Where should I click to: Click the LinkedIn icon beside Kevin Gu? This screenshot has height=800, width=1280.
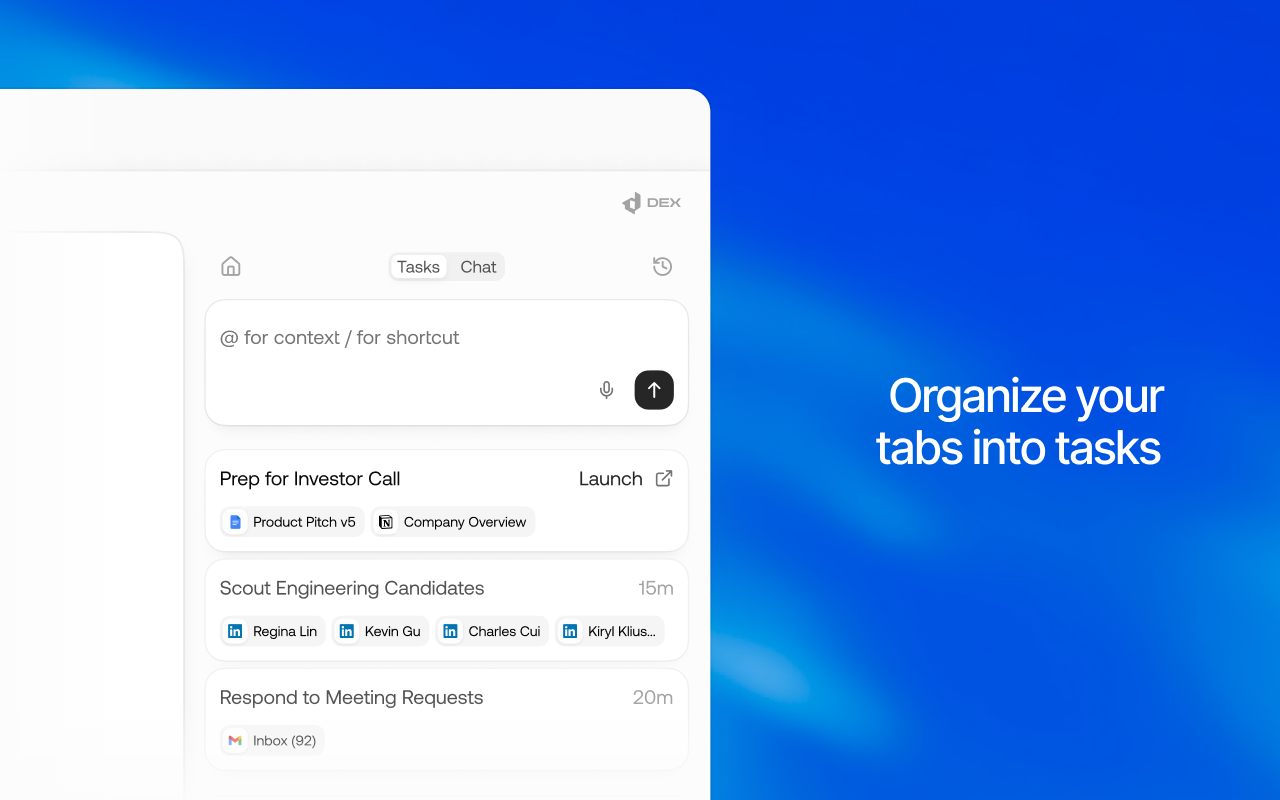(347, 631)
